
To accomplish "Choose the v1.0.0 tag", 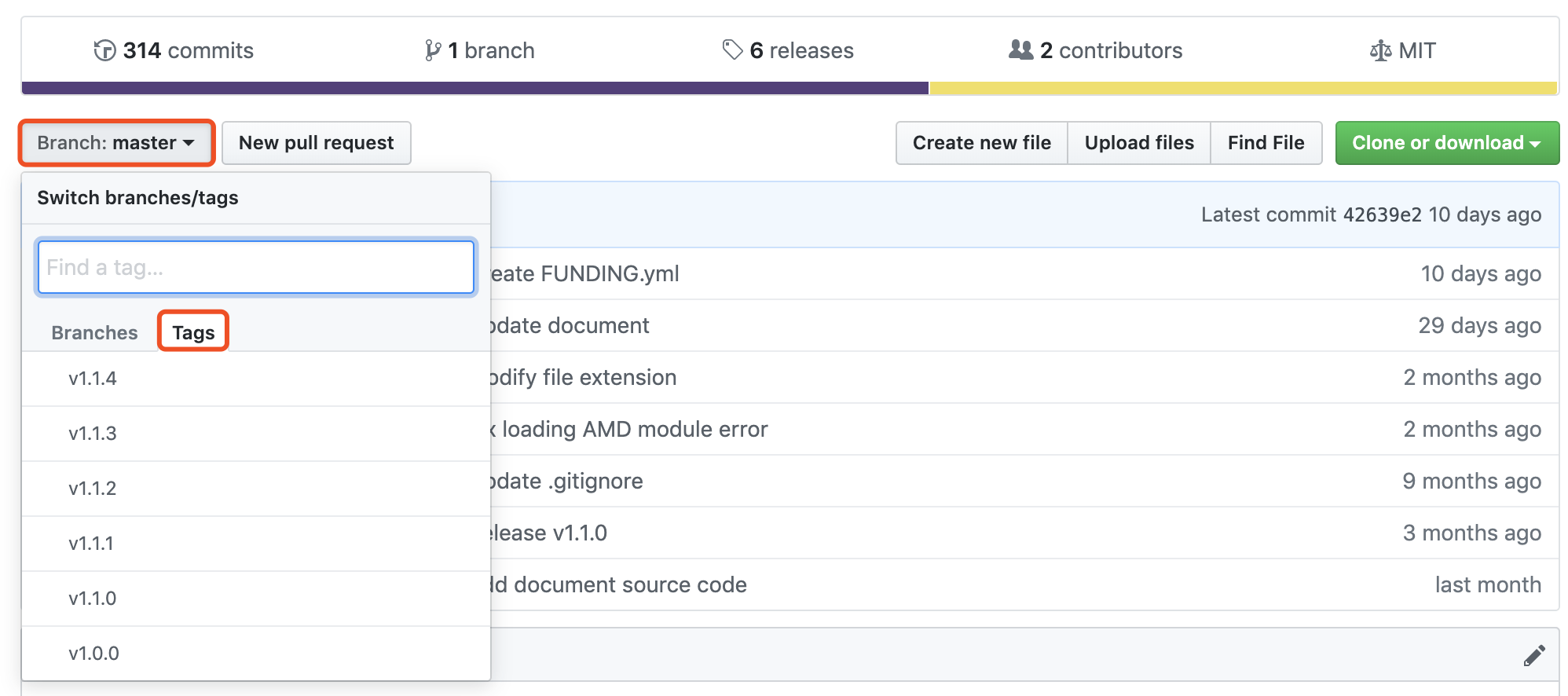I will [93, 654].
